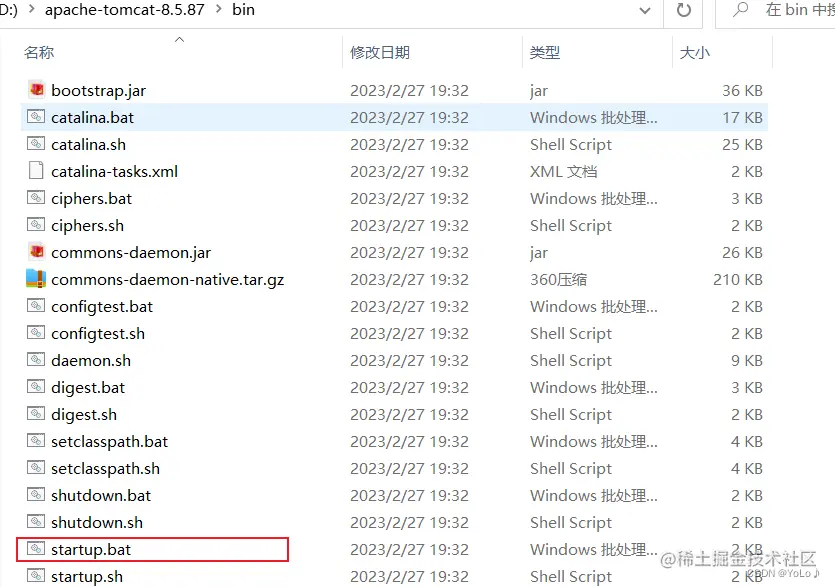
Task: Click the XML 文档 type cell
Action: click(x=563, y=172)
